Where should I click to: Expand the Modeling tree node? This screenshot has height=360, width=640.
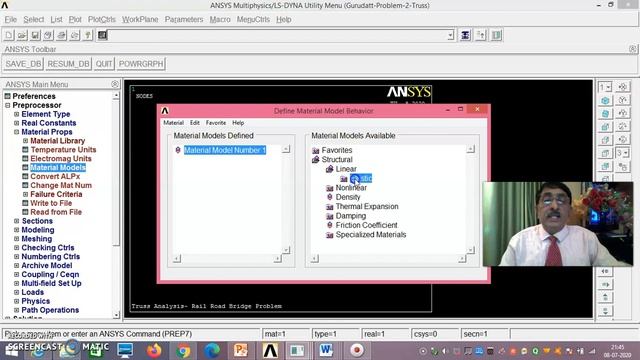click(x=16, y=230)
